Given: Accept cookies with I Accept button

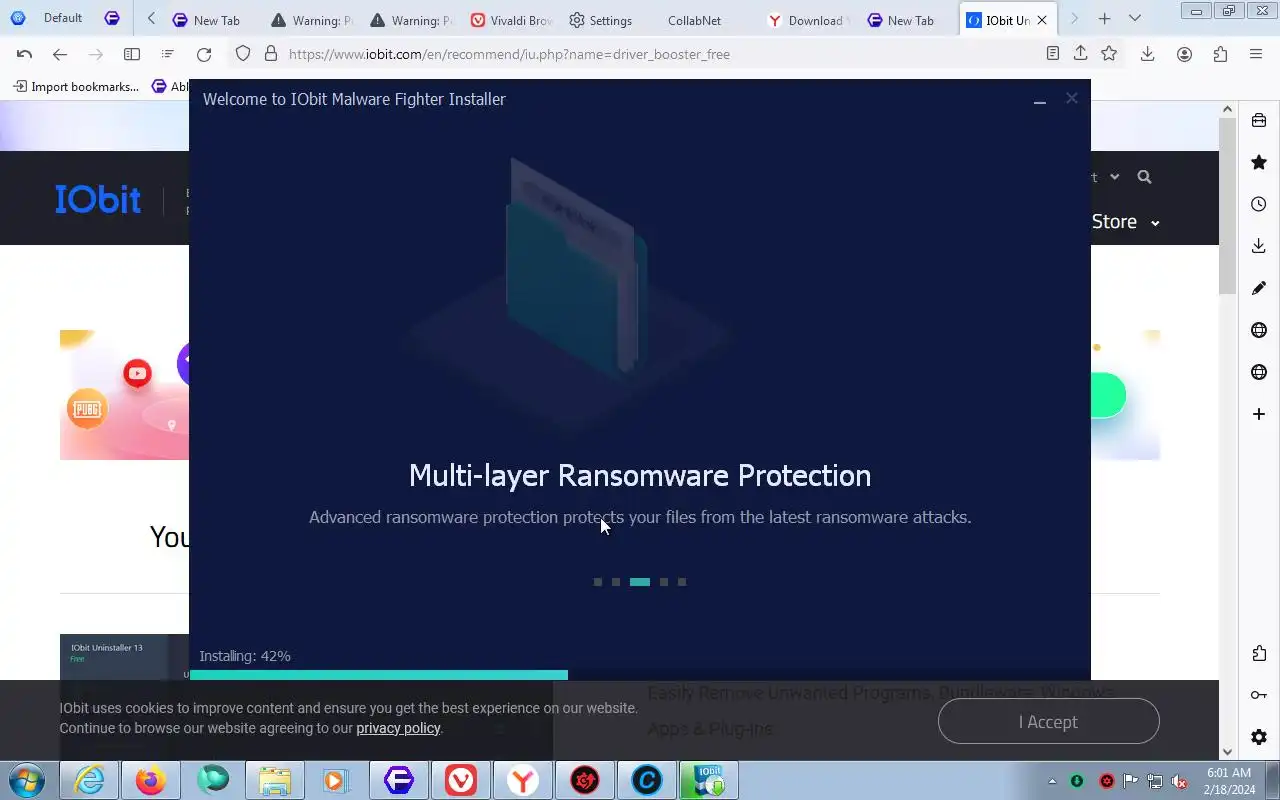Looking at the screenshot, I should click(x=1048, y=722).
